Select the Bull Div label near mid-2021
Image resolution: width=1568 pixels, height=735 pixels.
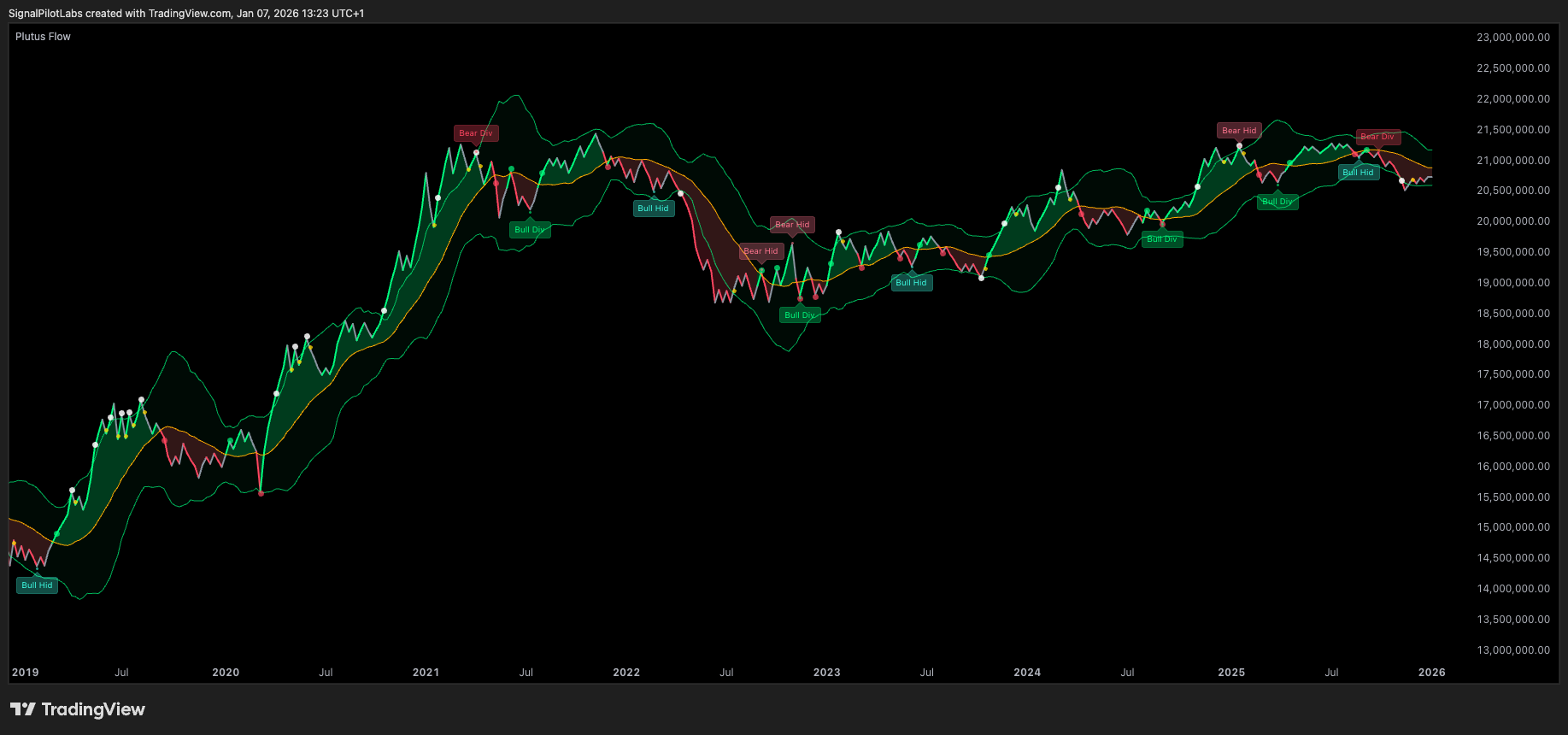(529, 230)
